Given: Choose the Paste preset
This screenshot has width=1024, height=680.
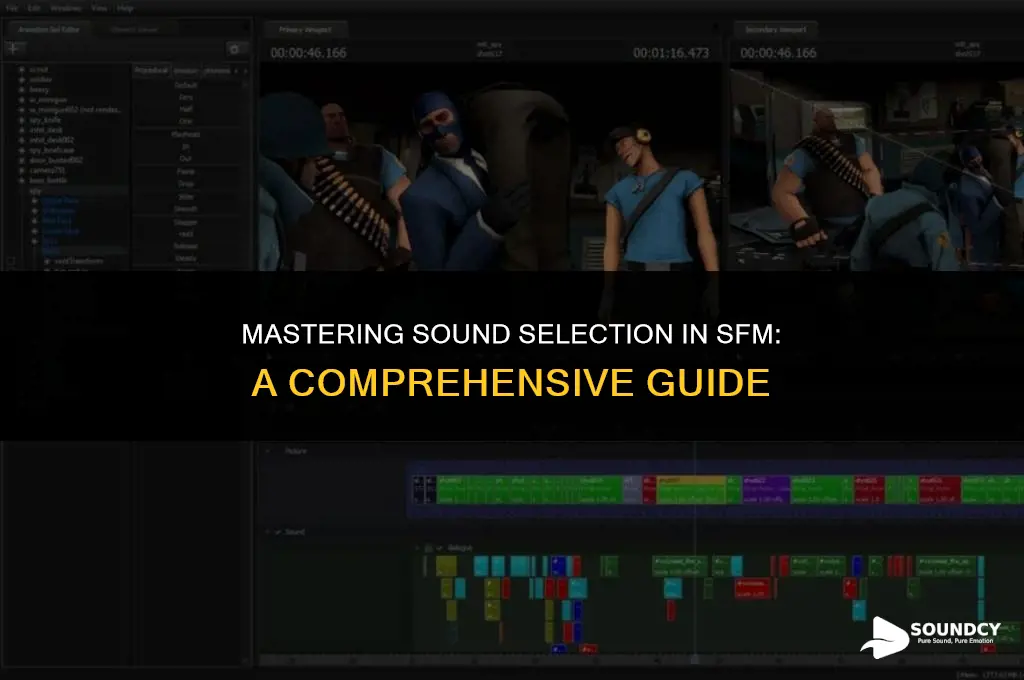Looking at the screenshot, I should click(186, 172).
